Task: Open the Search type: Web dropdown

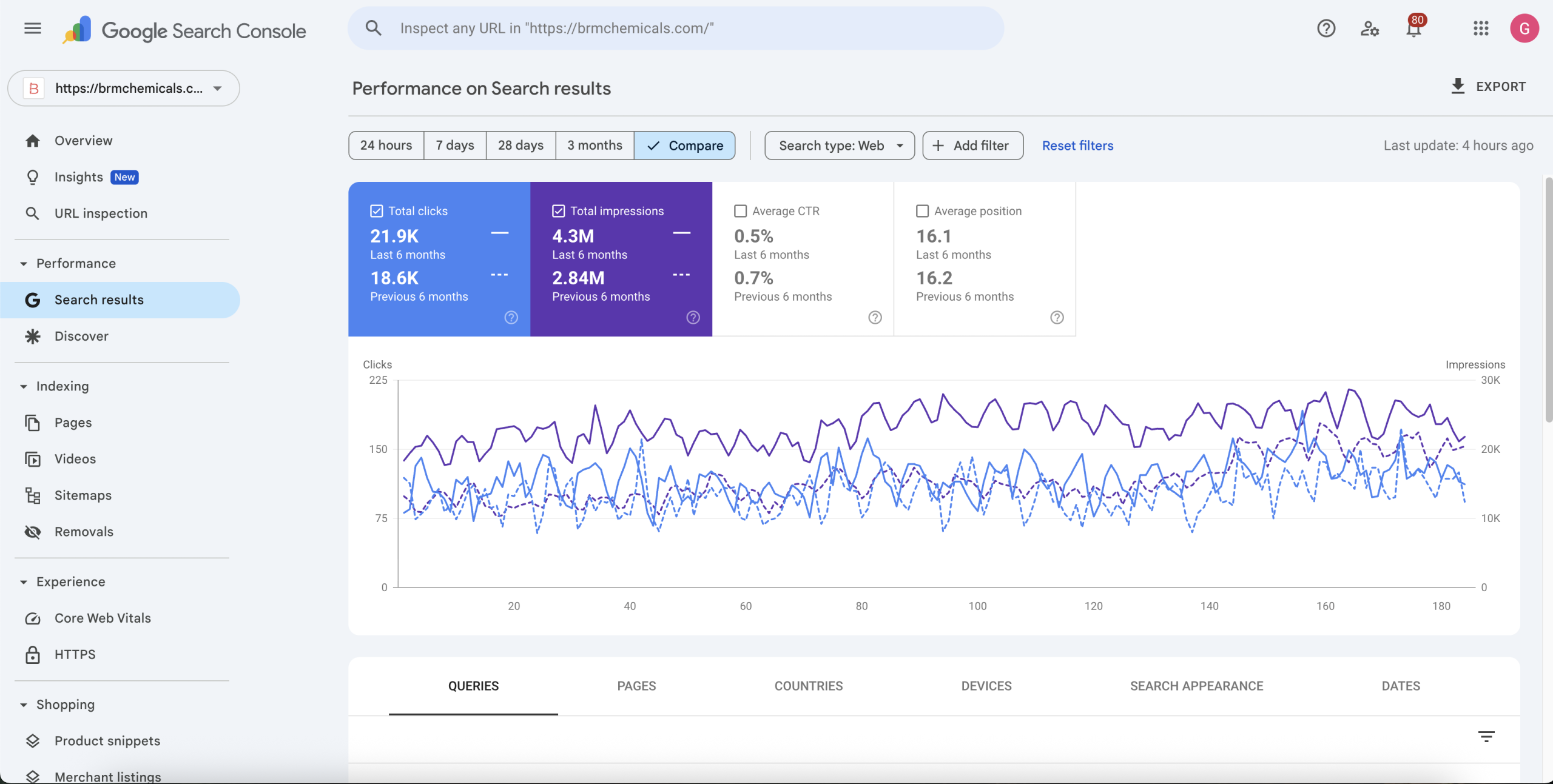Action: [838, 146]
